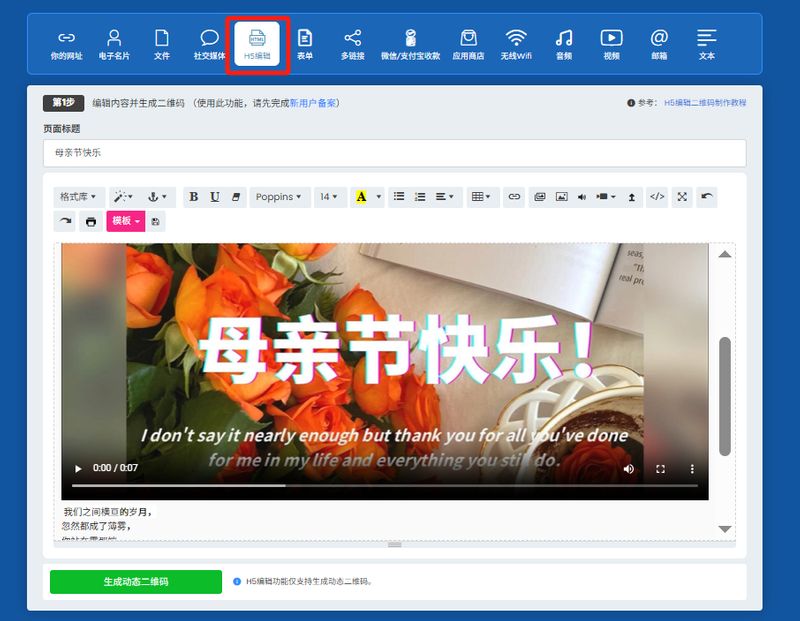
Task: Enter video fullscreen mode
Action: click(660, 469)
